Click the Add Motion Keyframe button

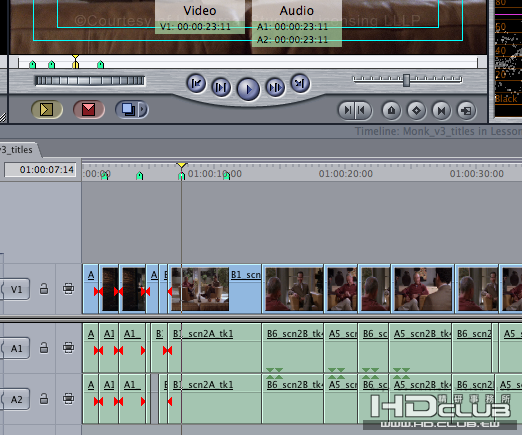click(x=416, y=110)
